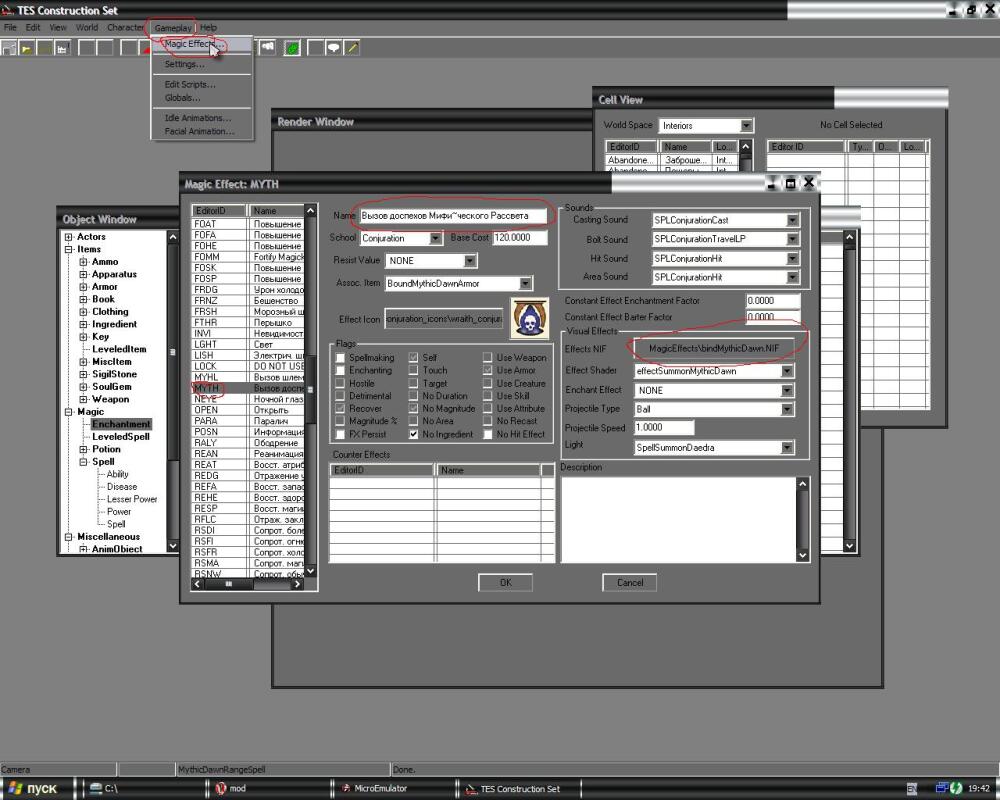Open the Bolt Sound dropdown
This screenshot has width=1000, height=800.
point(793,239)
